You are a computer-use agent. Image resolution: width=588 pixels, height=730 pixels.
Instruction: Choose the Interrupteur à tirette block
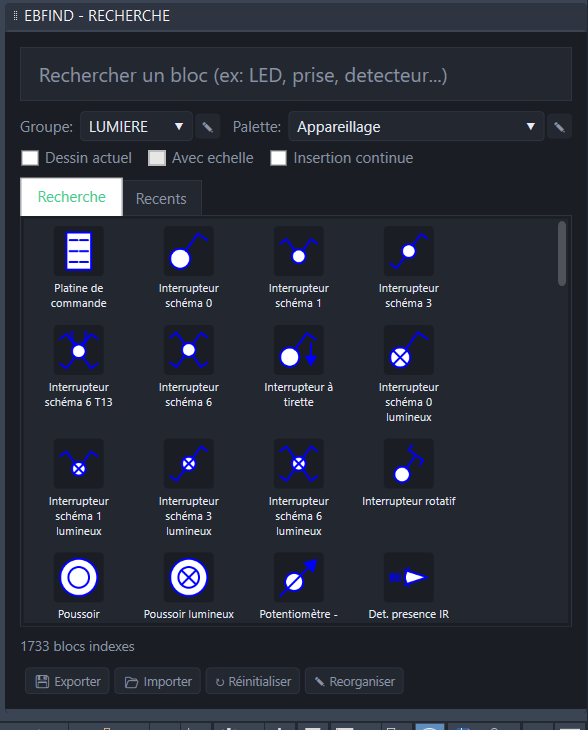[298, 350]
